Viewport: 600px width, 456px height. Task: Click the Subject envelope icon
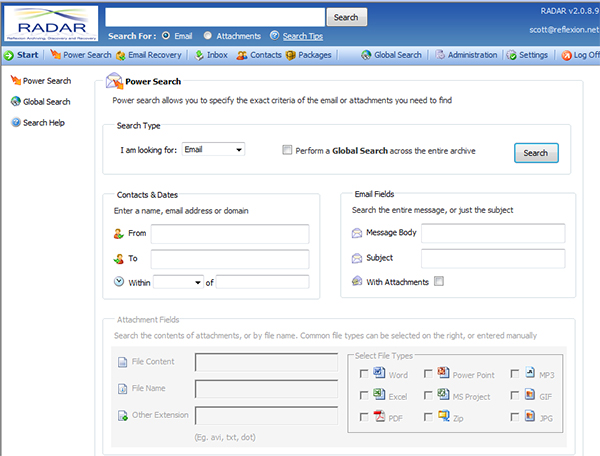pyautogui.click(x=357, y=258)
